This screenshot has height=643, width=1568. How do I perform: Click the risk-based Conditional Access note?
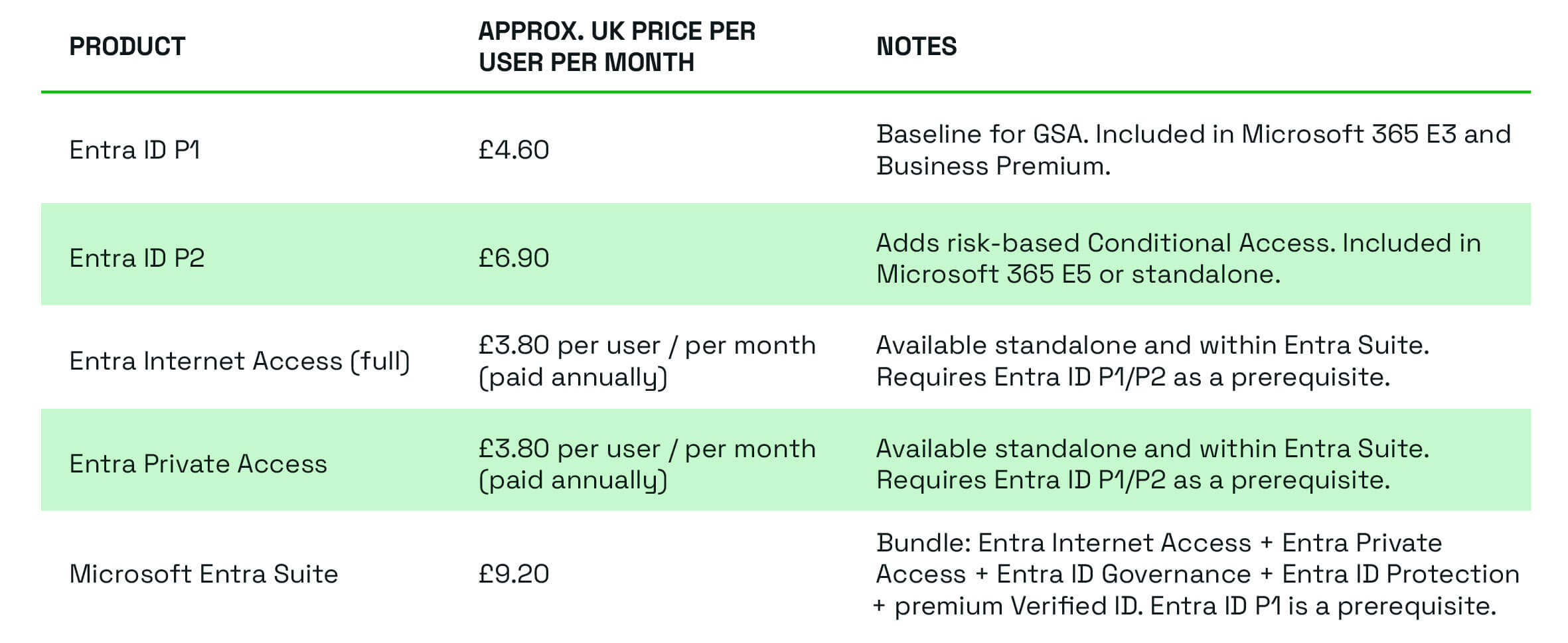[1178, 258]
